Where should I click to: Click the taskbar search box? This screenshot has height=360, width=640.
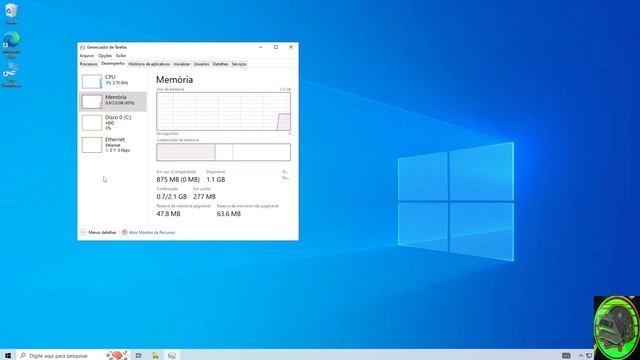[73, 356]
